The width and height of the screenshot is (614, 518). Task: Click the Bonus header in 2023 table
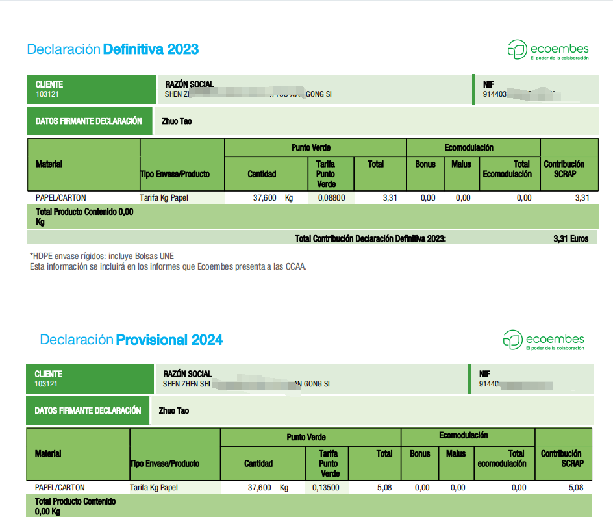pyautogui.click(x=426, y=164)
